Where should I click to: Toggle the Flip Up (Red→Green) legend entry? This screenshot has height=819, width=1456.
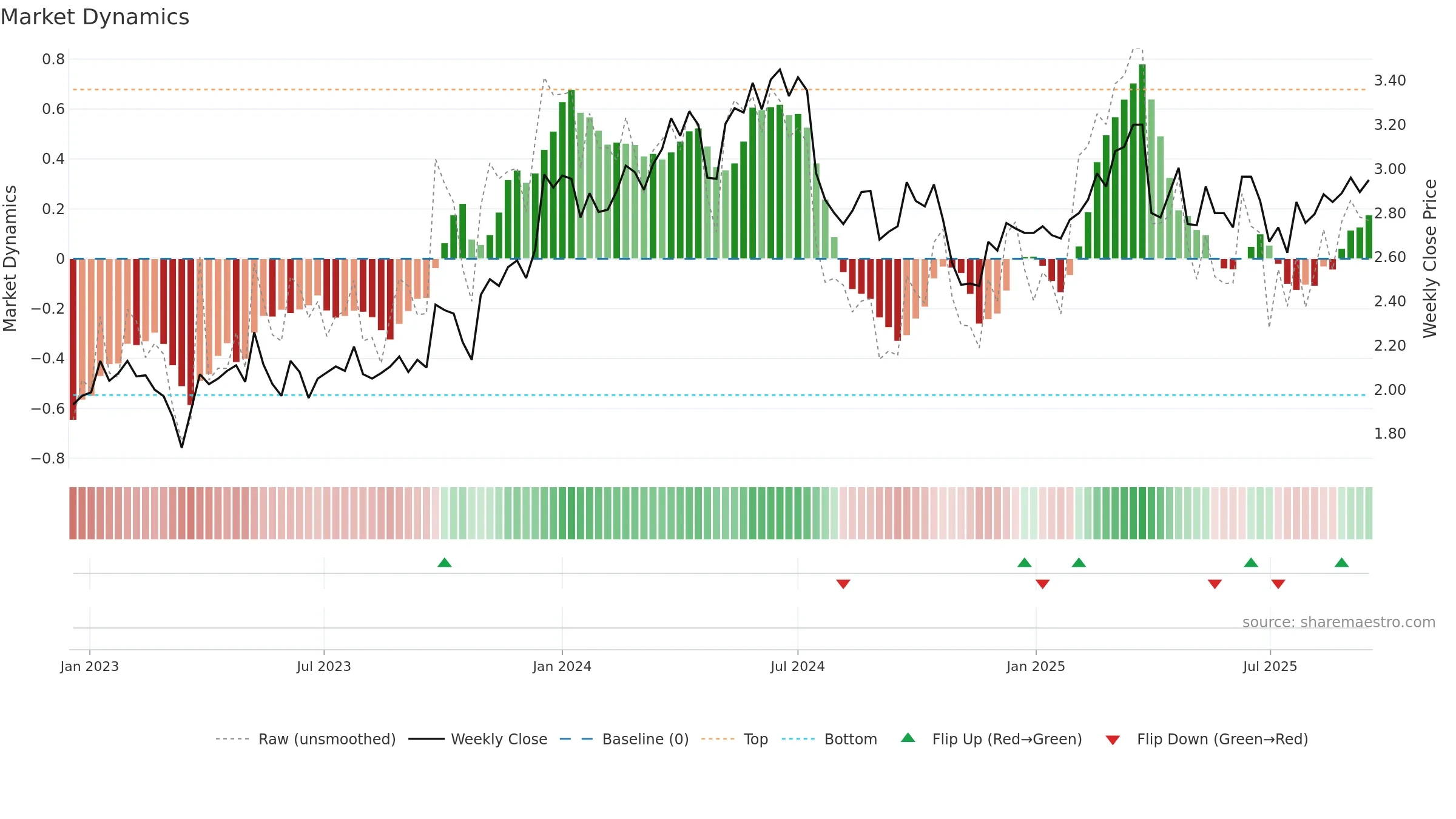pos(991,739)
